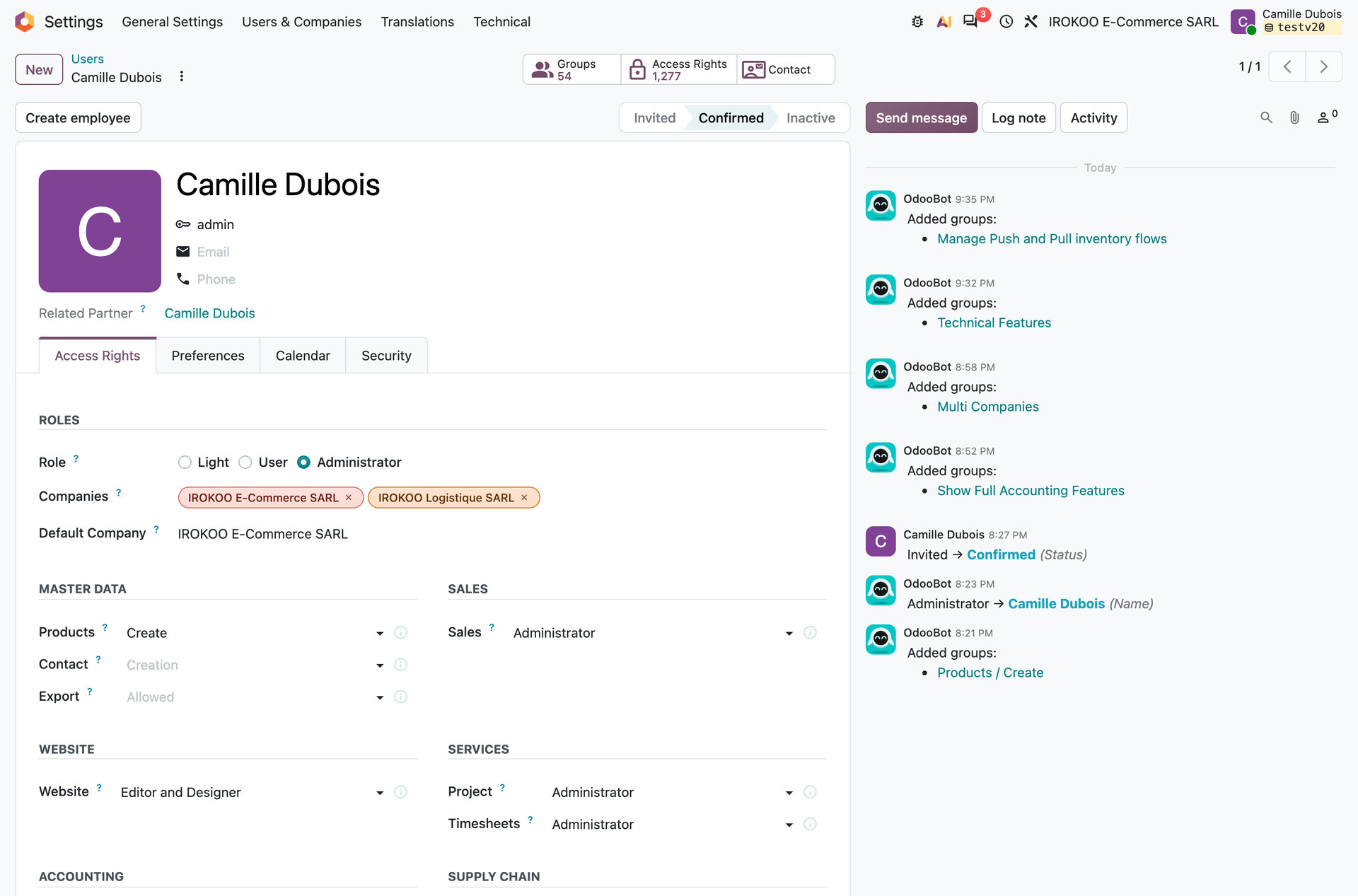Open conversations chat icon with badge

coord(970,21)
